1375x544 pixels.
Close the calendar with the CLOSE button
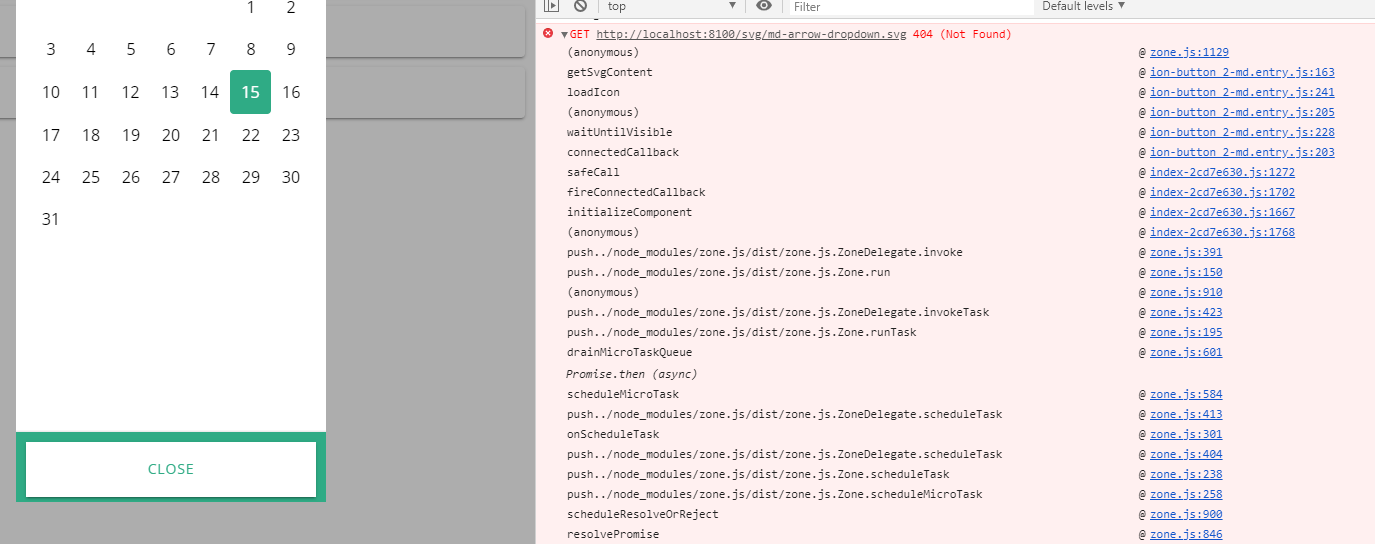click(x=171, y=469)
